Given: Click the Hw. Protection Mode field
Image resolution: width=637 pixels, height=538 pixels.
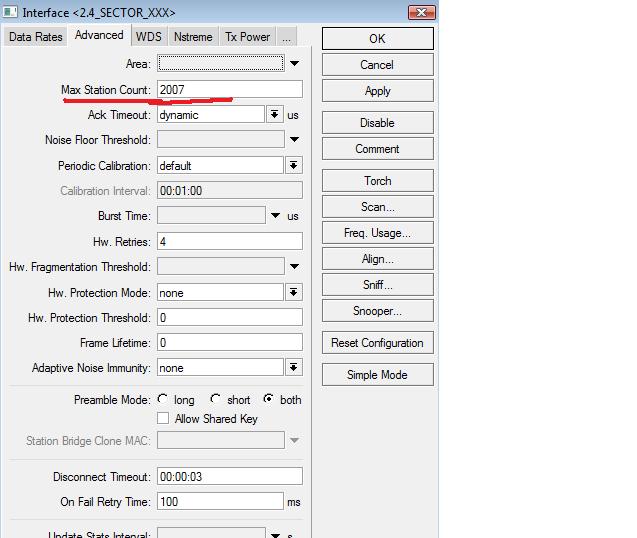Looking at the screenshot, I should [x=220, y=293].
